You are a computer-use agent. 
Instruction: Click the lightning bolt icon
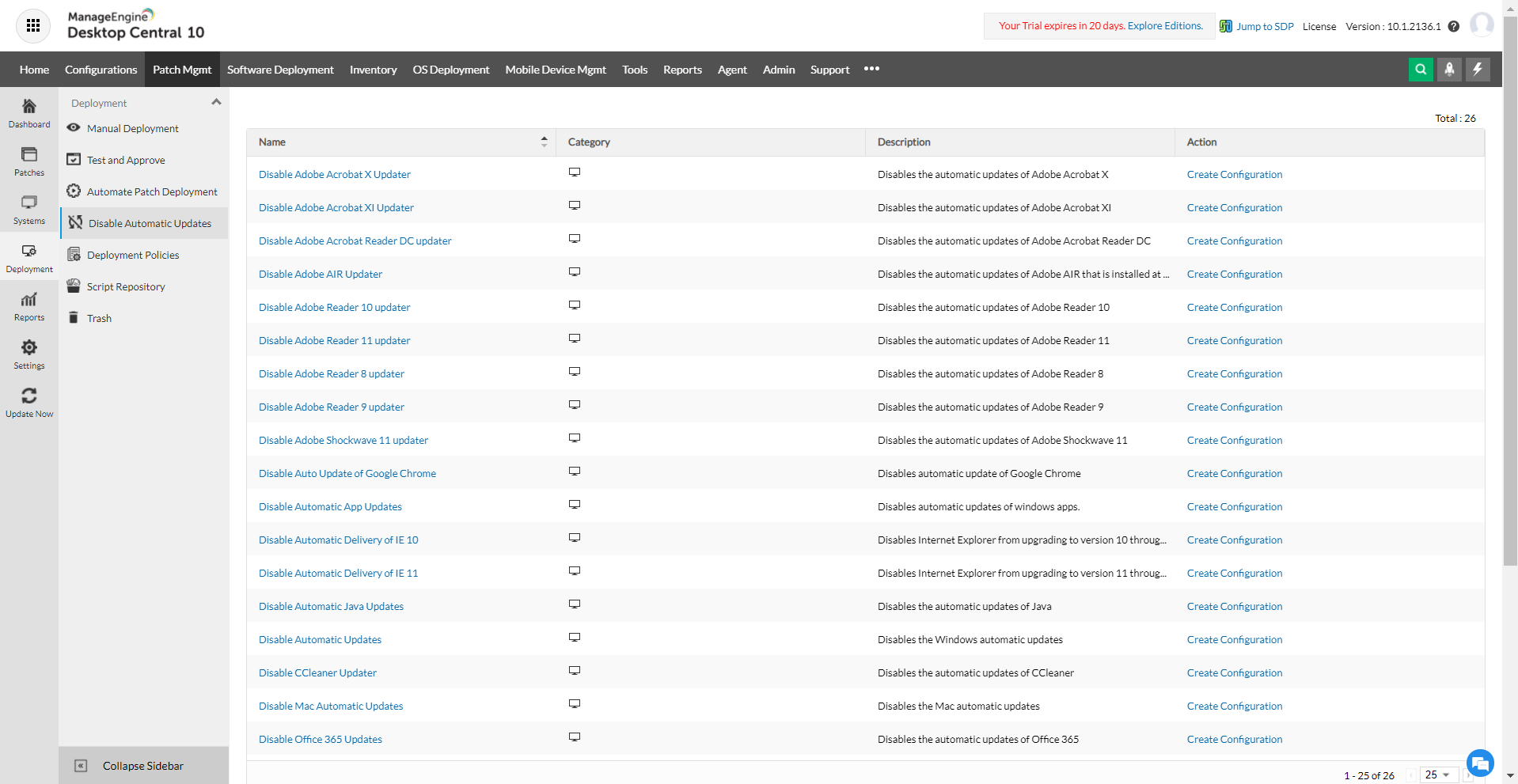(1478, 69)
